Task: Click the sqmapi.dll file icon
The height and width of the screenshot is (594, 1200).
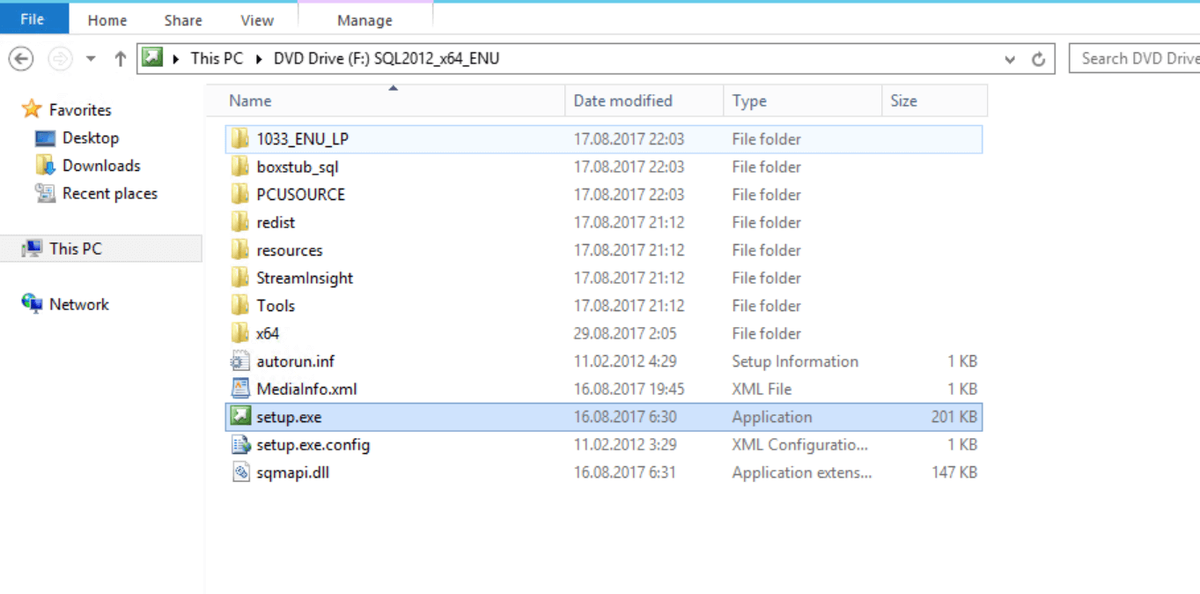Action: click(x=240, y=473)
